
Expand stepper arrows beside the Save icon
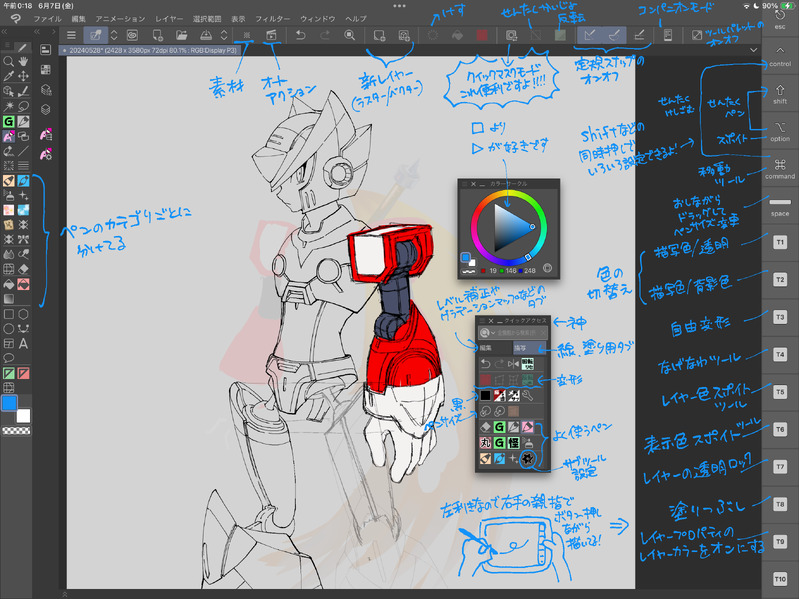coord(224,35)
